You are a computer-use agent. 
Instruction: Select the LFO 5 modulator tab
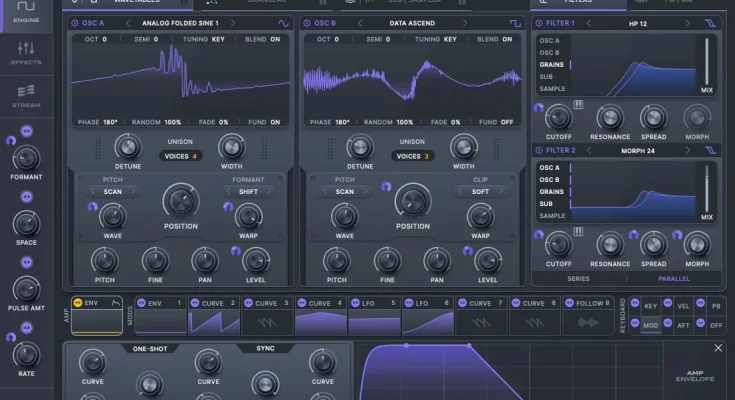point(374,303)
